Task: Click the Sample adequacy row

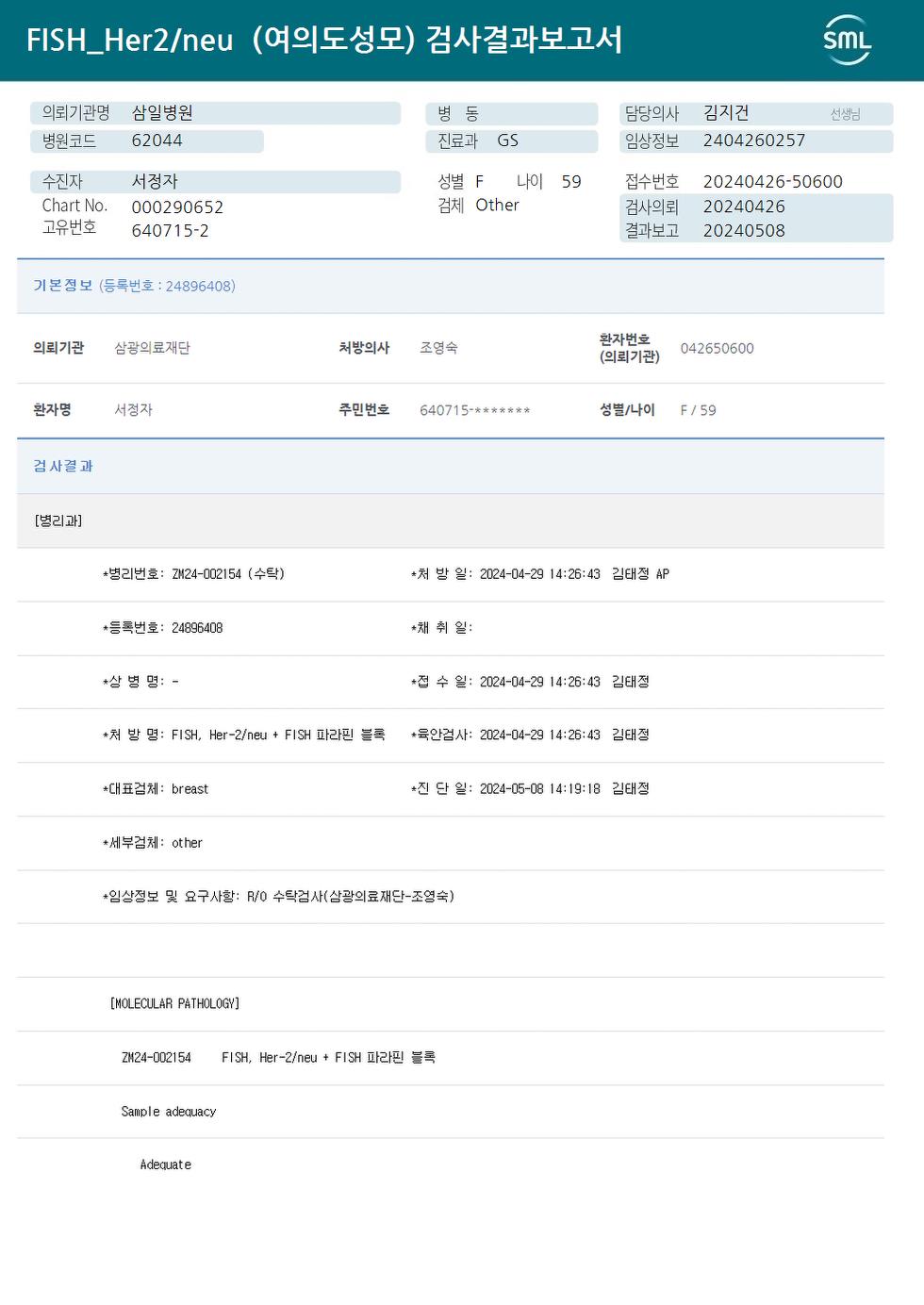Action: (451, 1112)
